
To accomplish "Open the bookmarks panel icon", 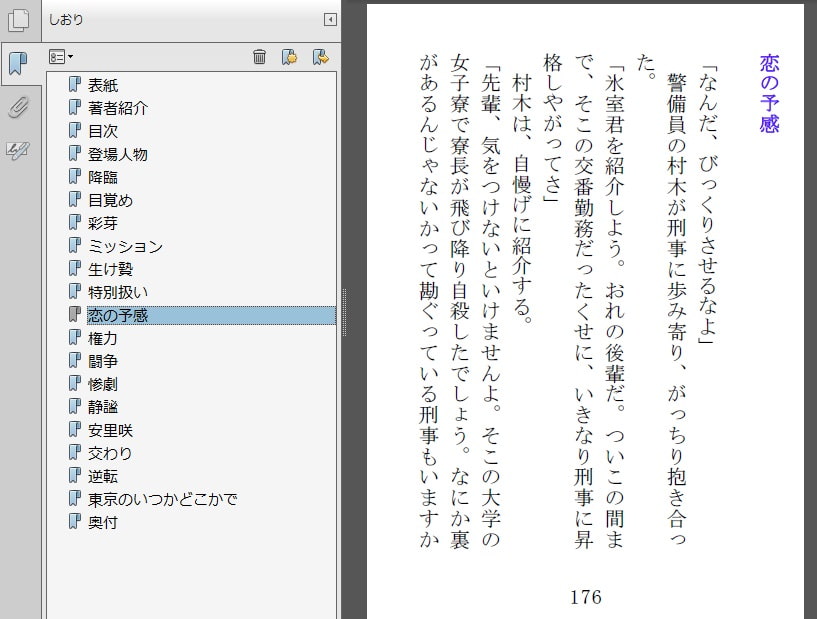I will point(18,64).
